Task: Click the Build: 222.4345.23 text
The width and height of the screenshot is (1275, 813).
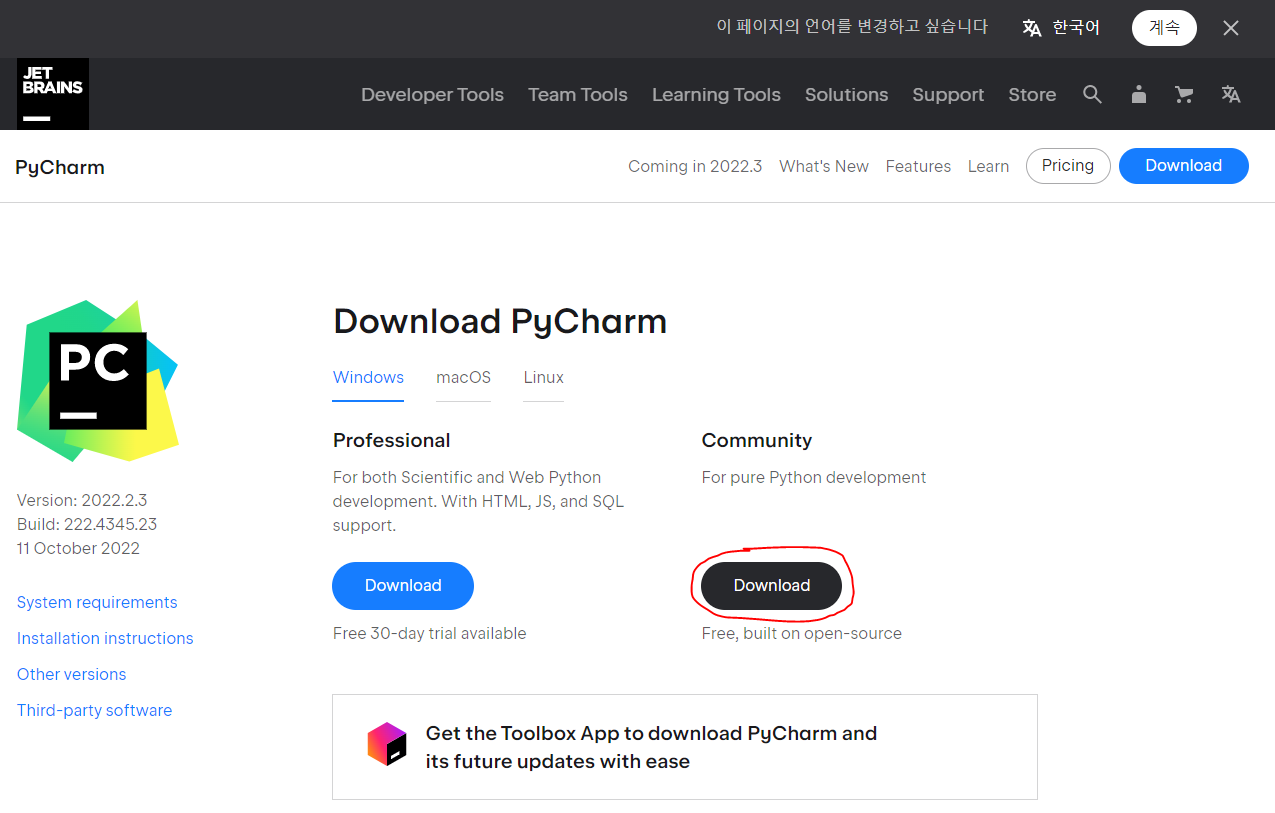Action: coord(87,524)
